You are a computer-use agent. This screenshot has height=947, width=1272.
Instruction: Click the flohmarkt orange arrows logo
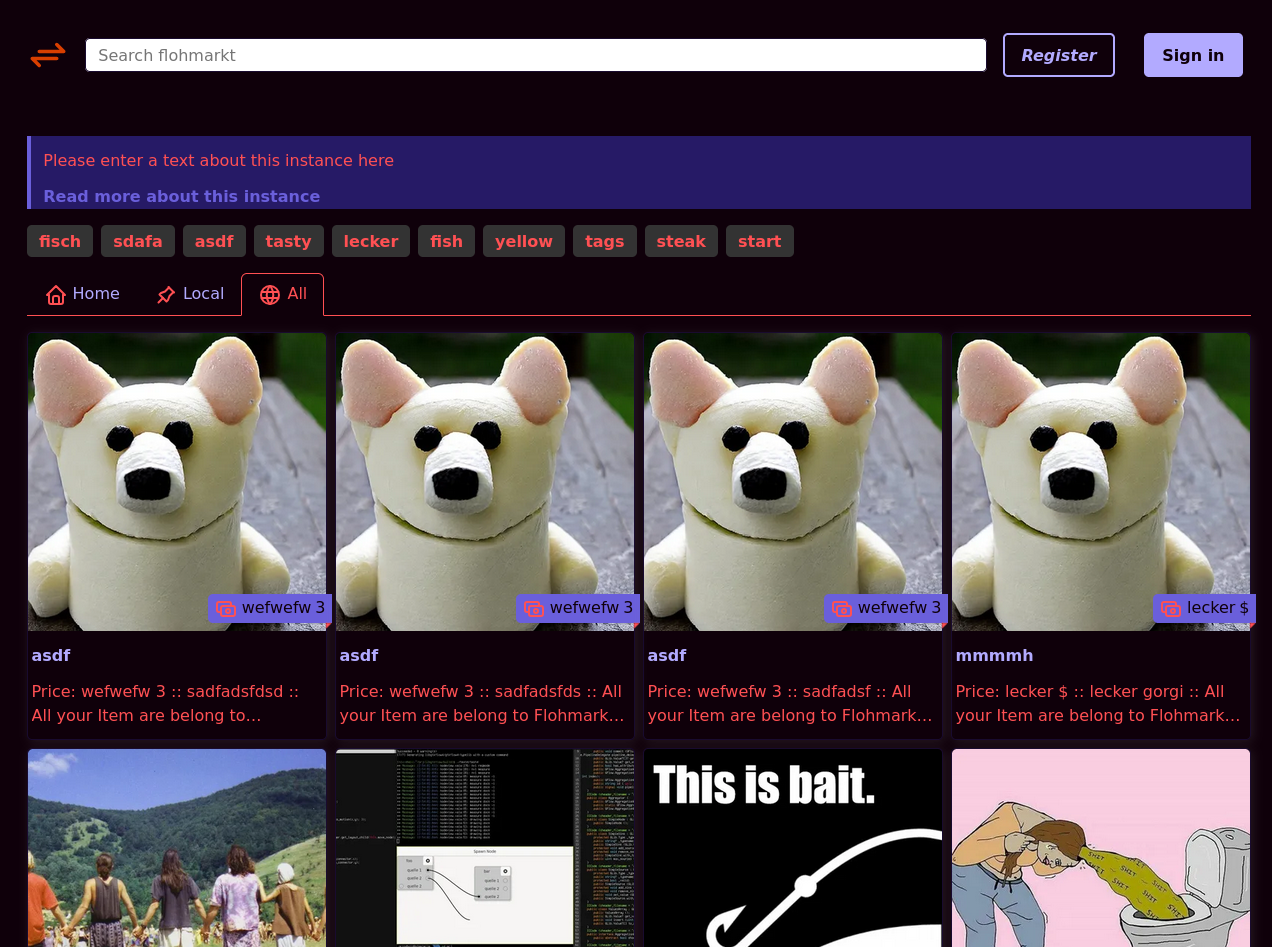coord(48,55)
